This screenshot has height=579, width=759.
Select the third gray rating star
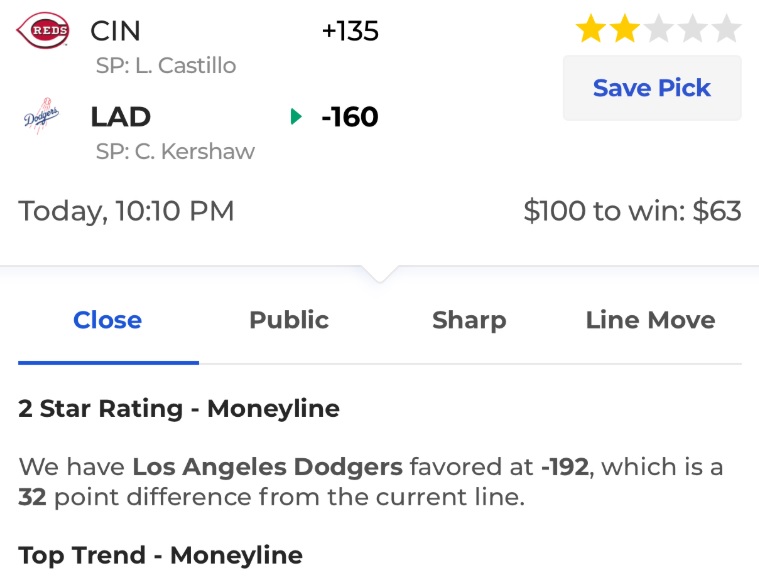pos(659,29)
